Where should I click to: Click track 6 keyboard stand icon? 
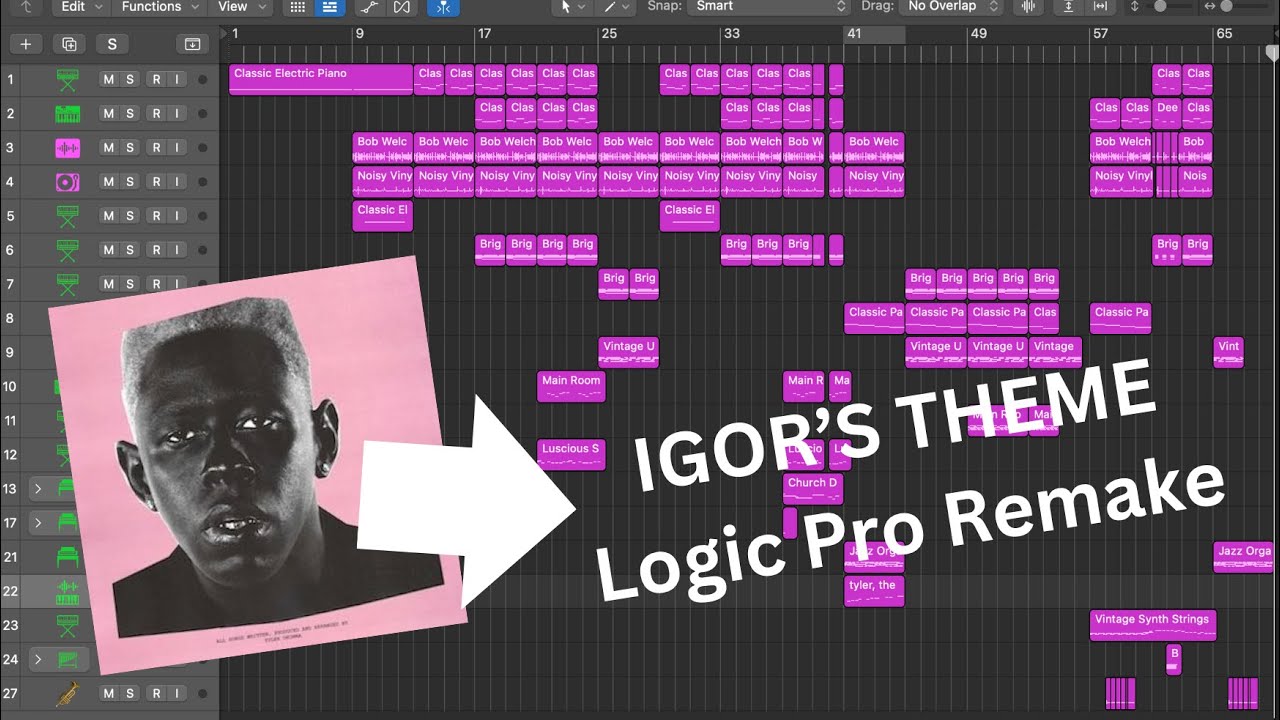(67, 250)
